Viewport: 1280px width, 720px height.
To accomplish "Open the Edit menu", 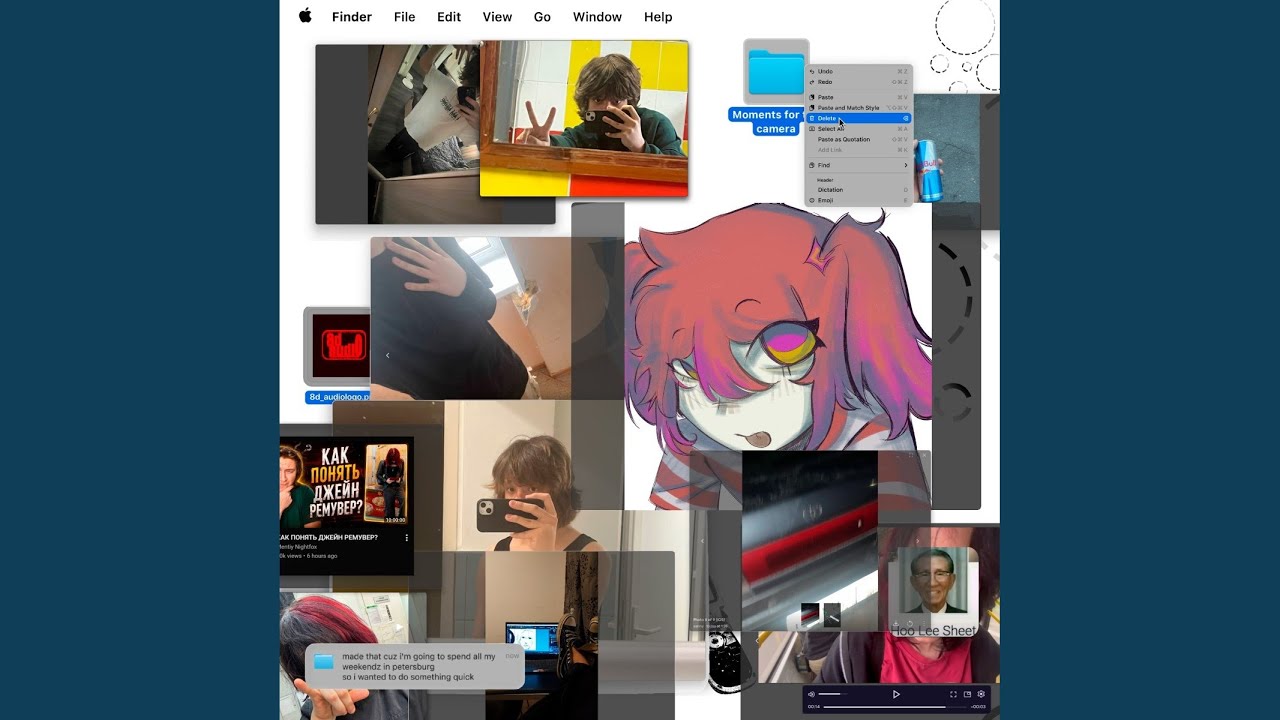I will click(x=449, y=17).
